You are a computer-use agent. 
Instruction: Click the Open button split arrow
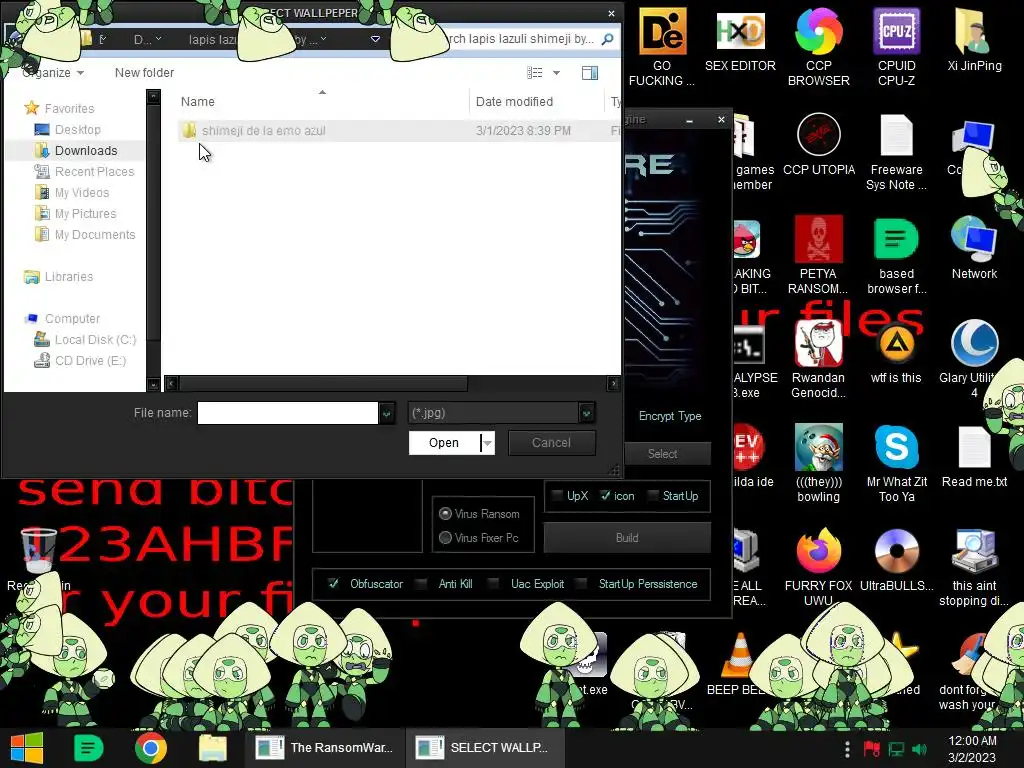coord(487,443)
